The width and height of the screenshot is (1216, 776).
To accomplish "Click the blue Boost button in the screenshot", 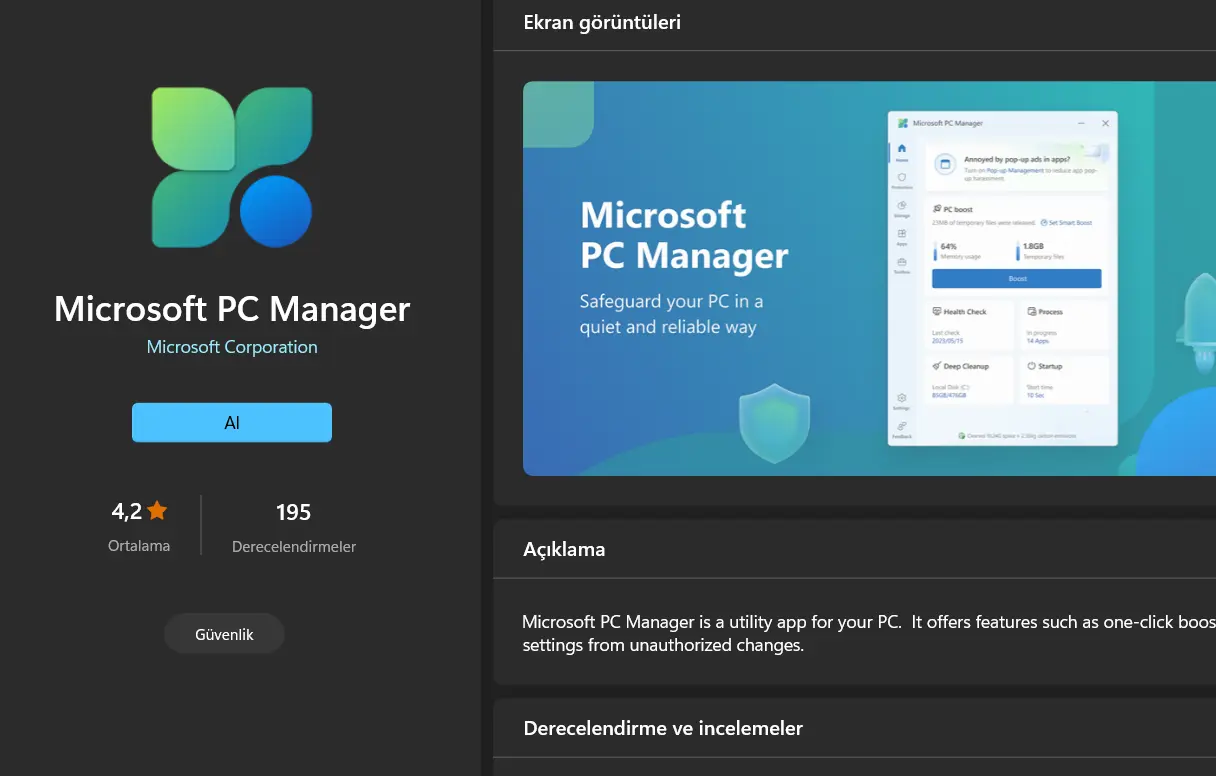I will pyautogui.click(x=1016, y=279).
